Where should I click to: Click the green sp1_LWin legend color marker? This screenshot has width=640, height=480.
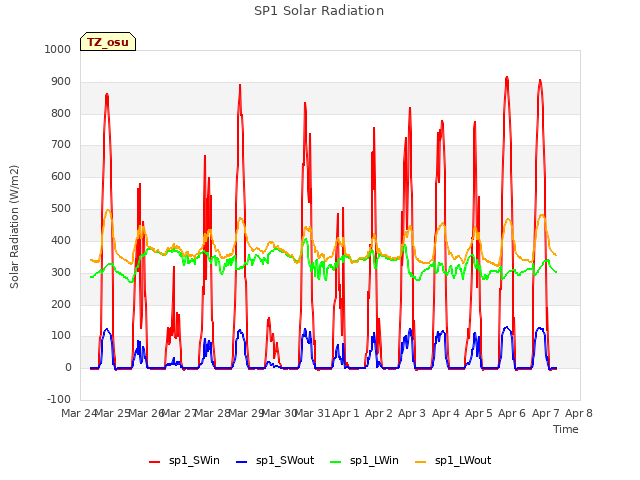point(336,462)
